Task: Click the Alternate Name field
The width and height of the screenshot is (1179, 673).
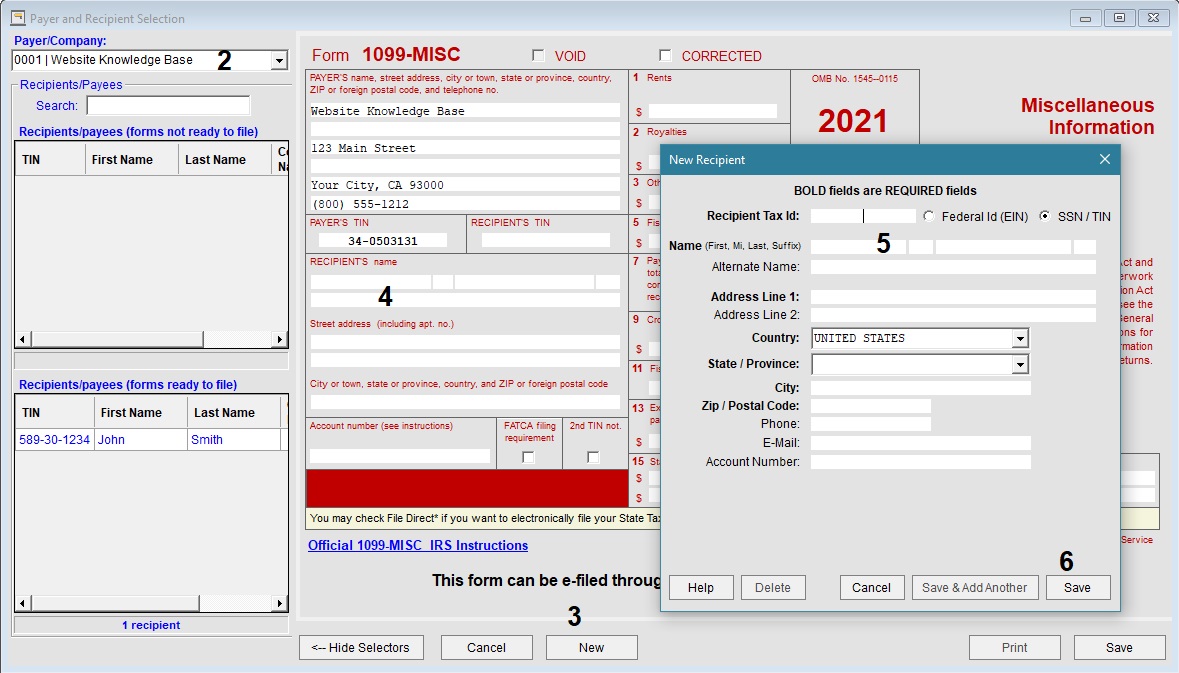Action: (x=953, y=267)
